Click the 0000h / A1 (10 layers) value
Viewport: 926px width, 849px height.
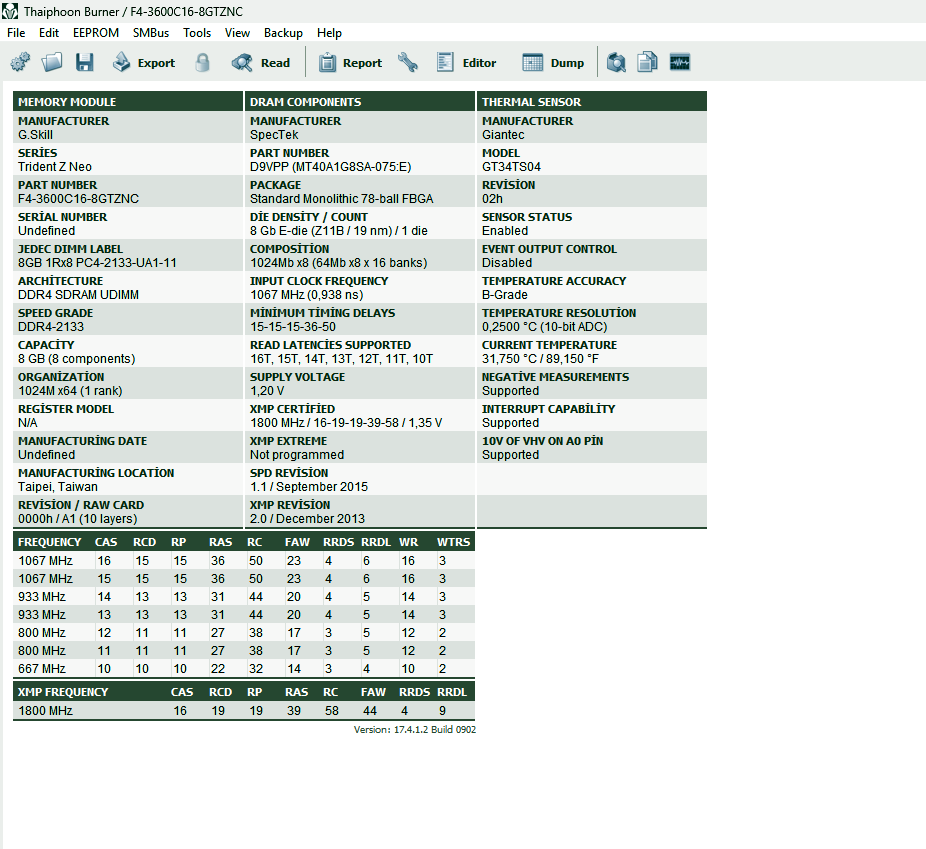point(77,518)
